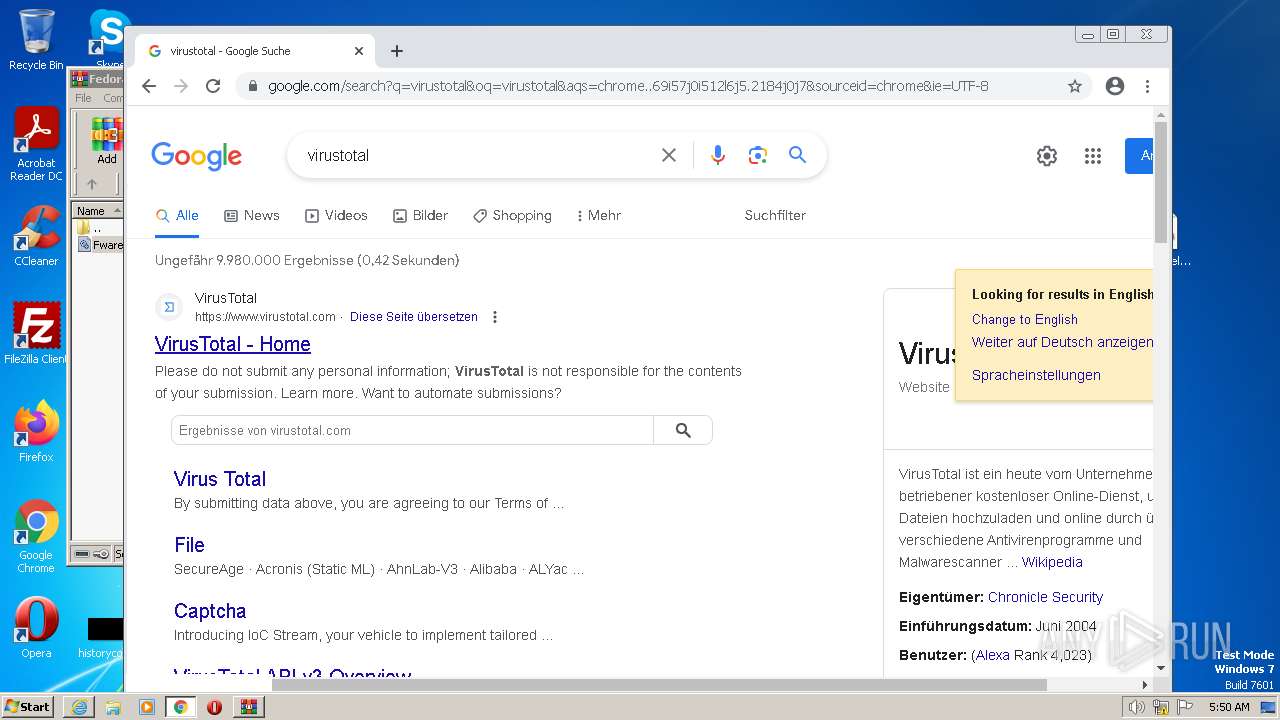Open the Wikipedia link in knowledge panel
1280x720 pixels.
(x=1052, y=562)
